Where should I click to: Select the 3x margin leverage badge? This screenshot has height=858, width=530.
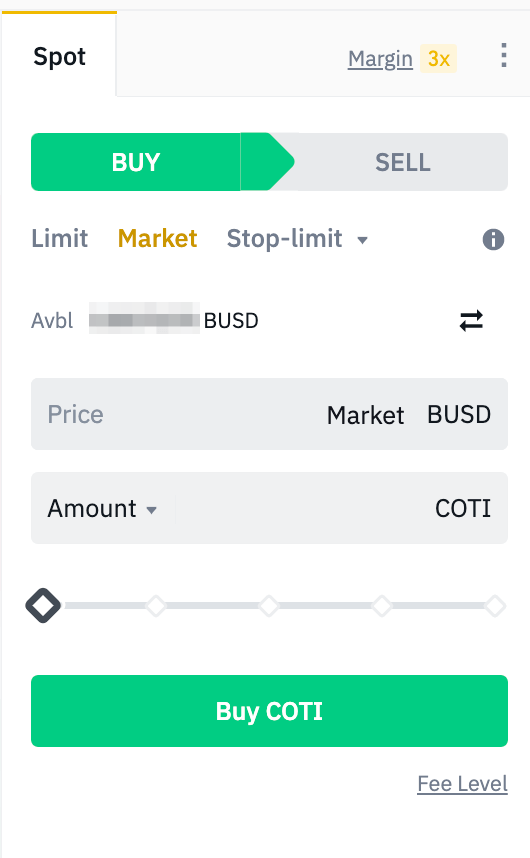pyautogui.click(x=439, y=59)
